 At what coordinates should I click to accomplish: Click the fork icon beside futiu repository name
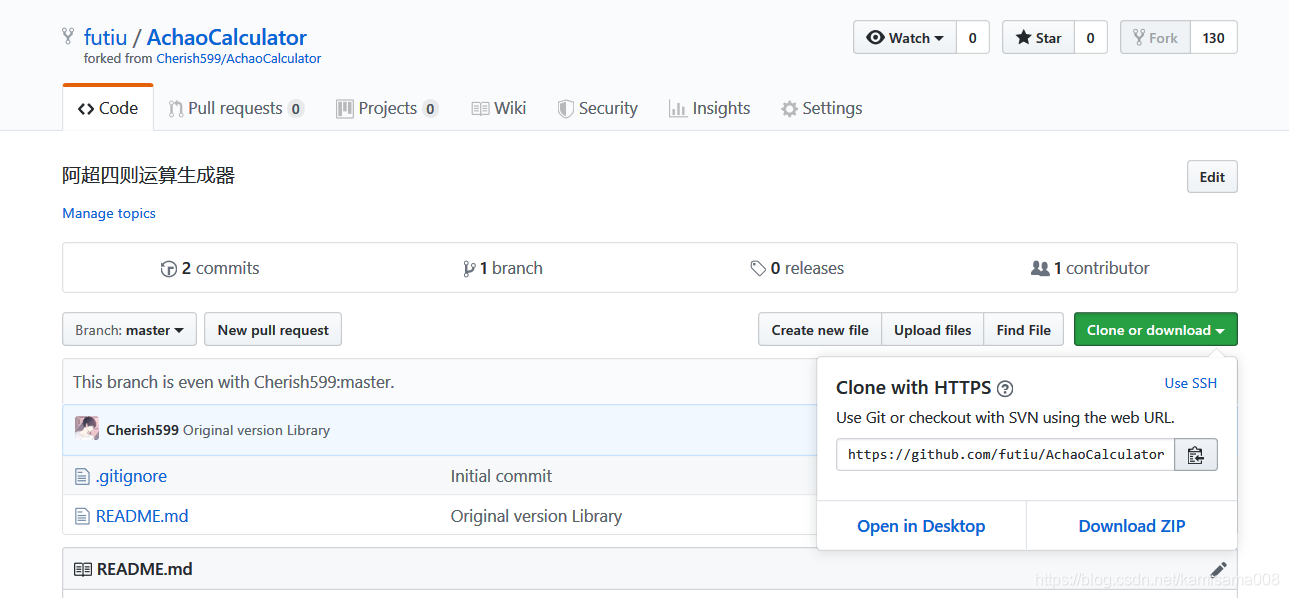(x=68, y=37)
